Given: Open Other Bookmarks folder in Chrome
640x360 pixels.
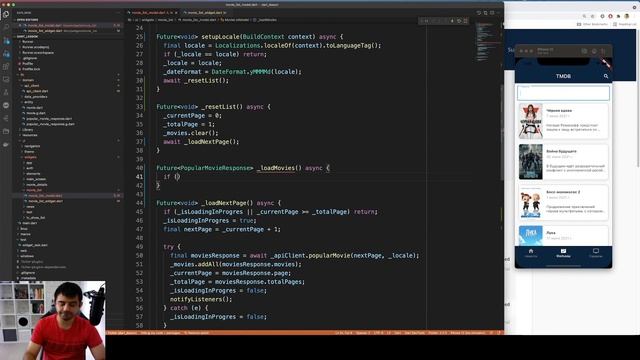Looking at the screenshot, I should pos(592,24).
